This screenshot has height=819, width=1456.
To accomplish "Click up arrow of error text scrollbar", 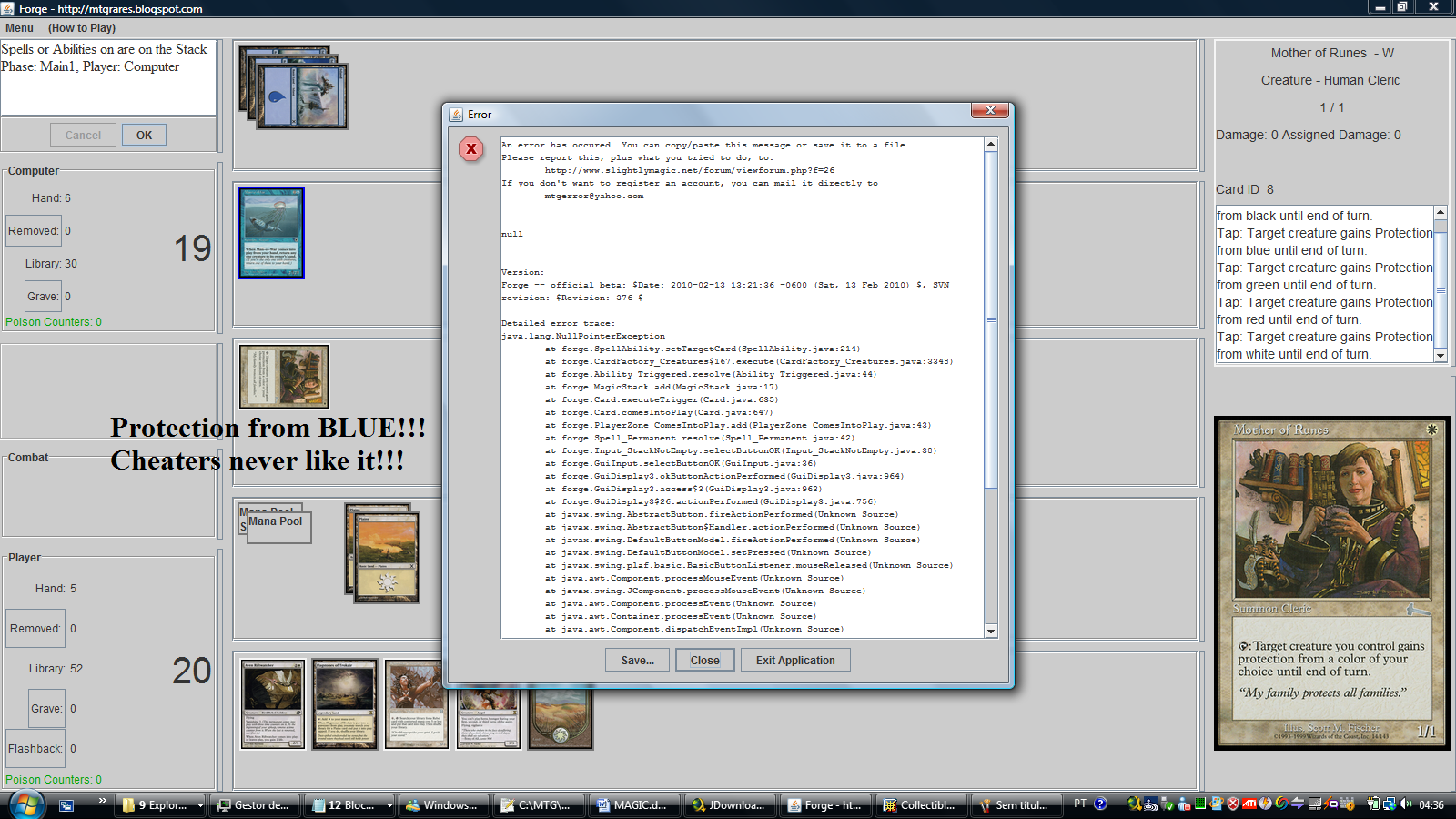I will 991,145.
